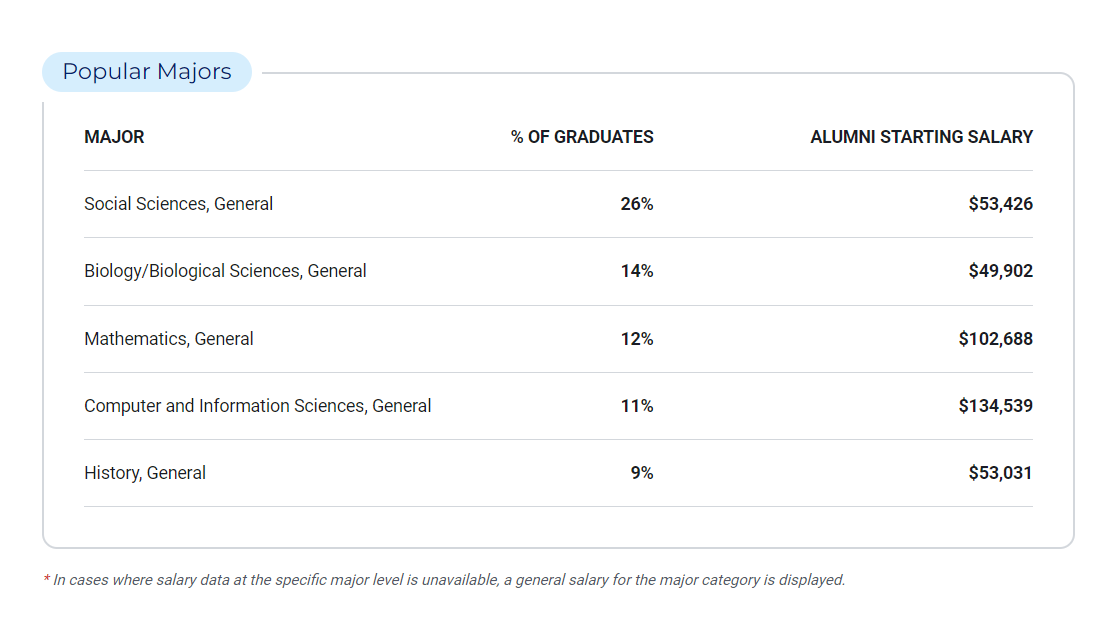The width and height of the screenshot is (1116, 617).
Task: Click the 9% graduates value
Action: (x=641, y=473)
